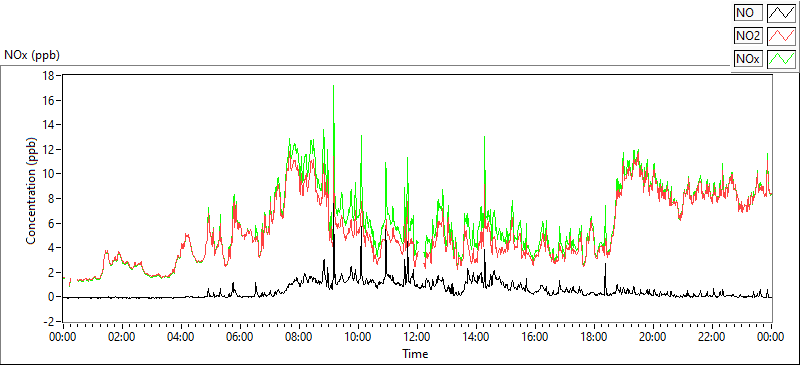Click the 14:00 x-axis time label
The width and height of the screenshot is (800, 365).
click(x=476, y=337)
